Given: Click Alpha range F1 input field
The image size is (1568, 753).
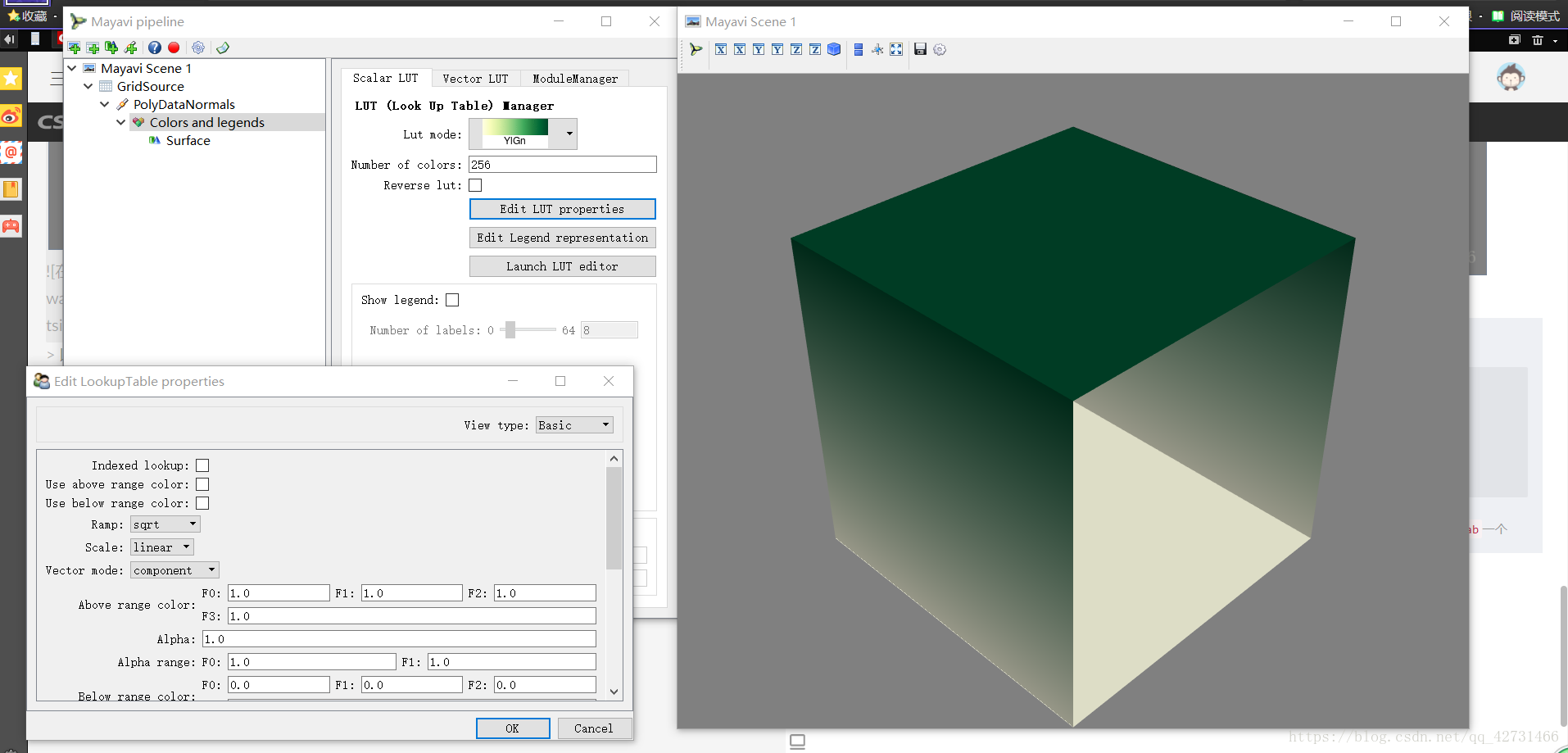Looking at the screenshot, I should [x=511, y=662].
